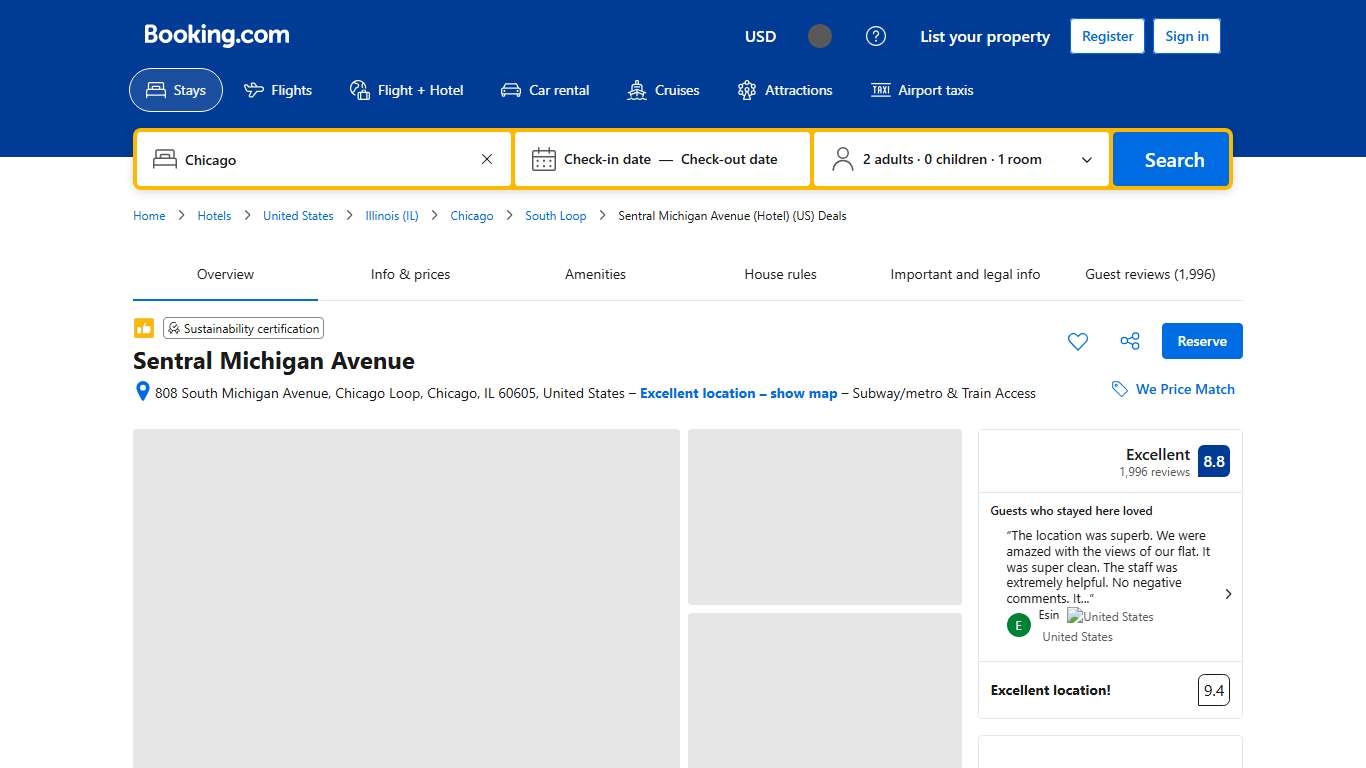Click the 8.8 Excellent rating badge
This screenshot has width=1366, height=768.
[x=1213, y=461]
